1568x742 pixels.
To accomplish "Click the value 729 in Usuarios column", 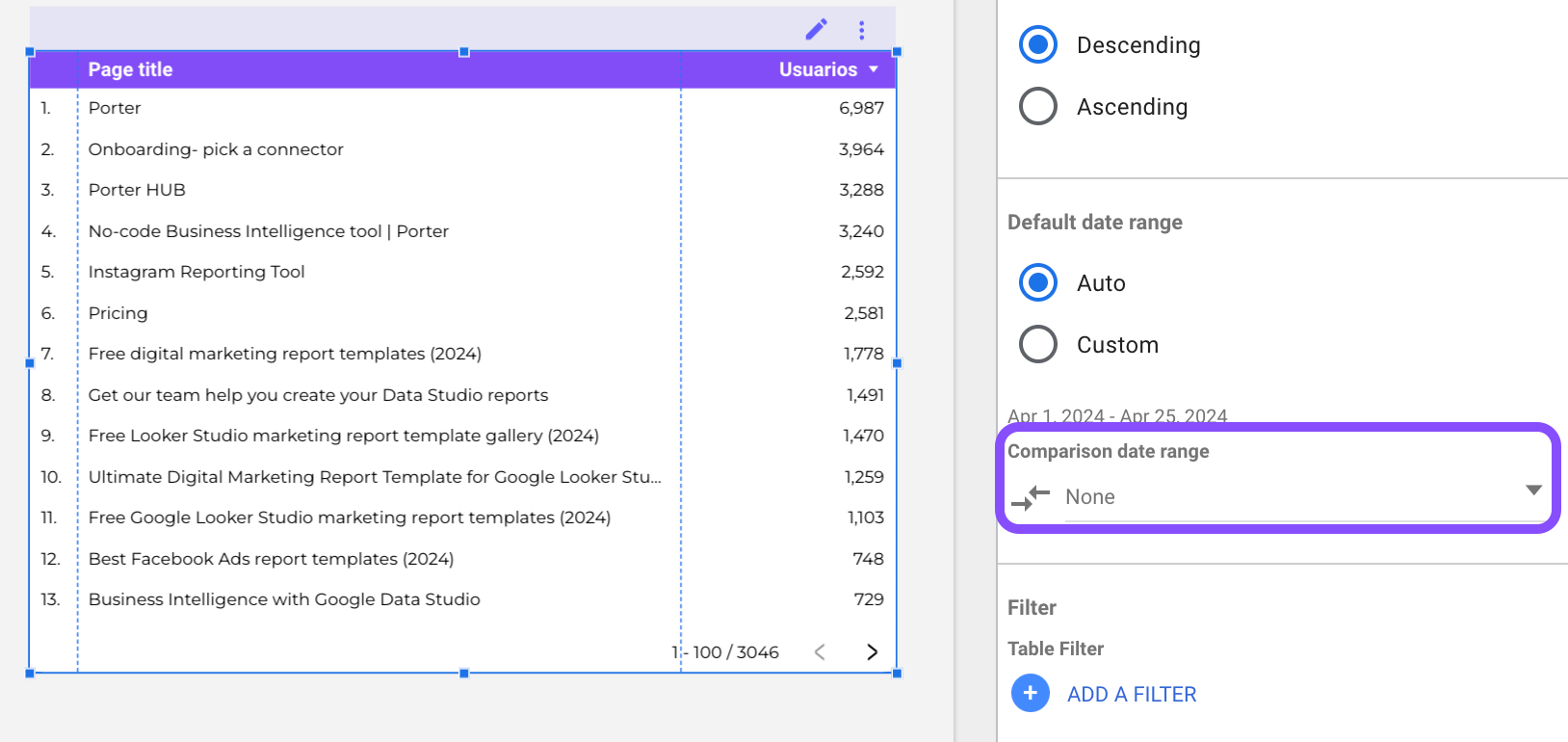I will coord(869,599).
